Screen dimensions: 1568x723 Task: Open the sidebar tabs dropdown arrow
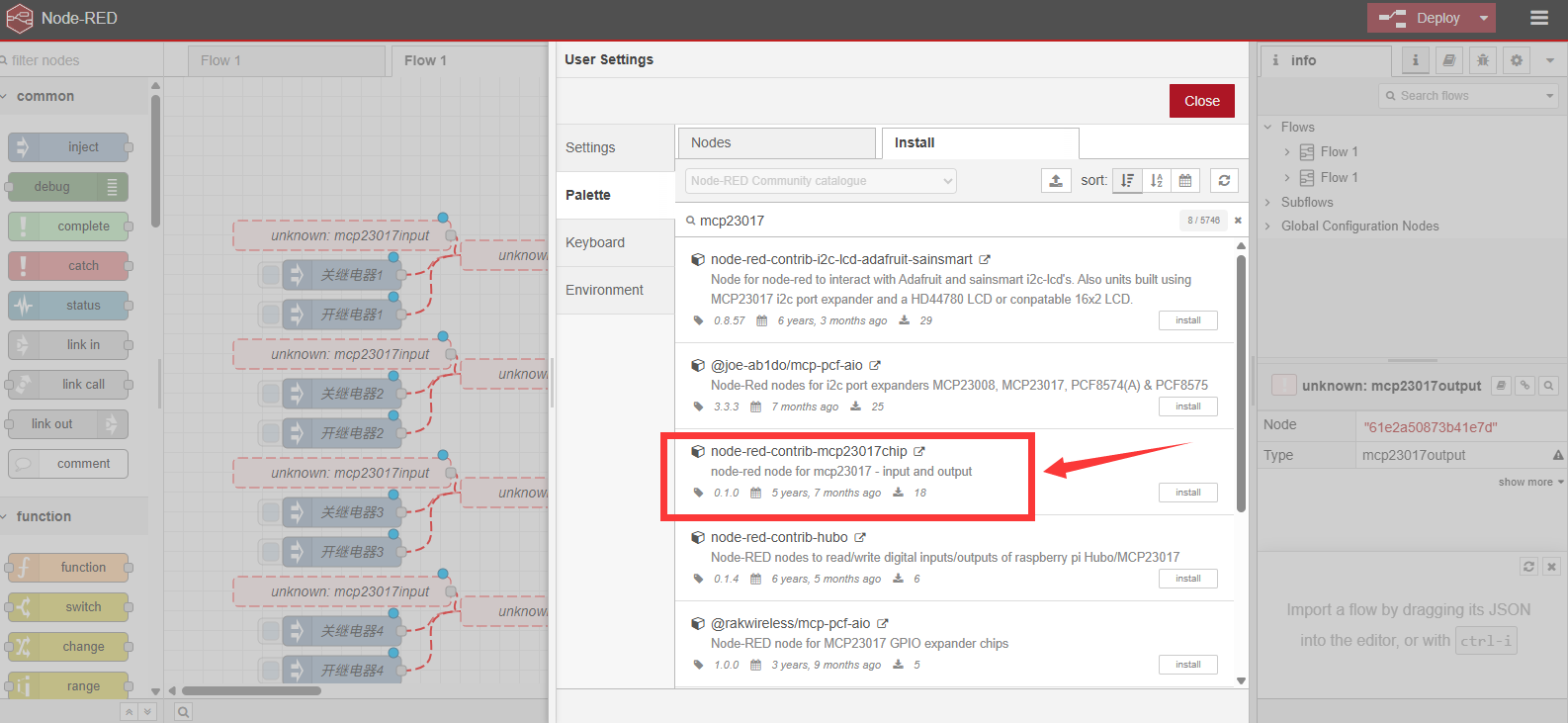(x=1550, y=60)
